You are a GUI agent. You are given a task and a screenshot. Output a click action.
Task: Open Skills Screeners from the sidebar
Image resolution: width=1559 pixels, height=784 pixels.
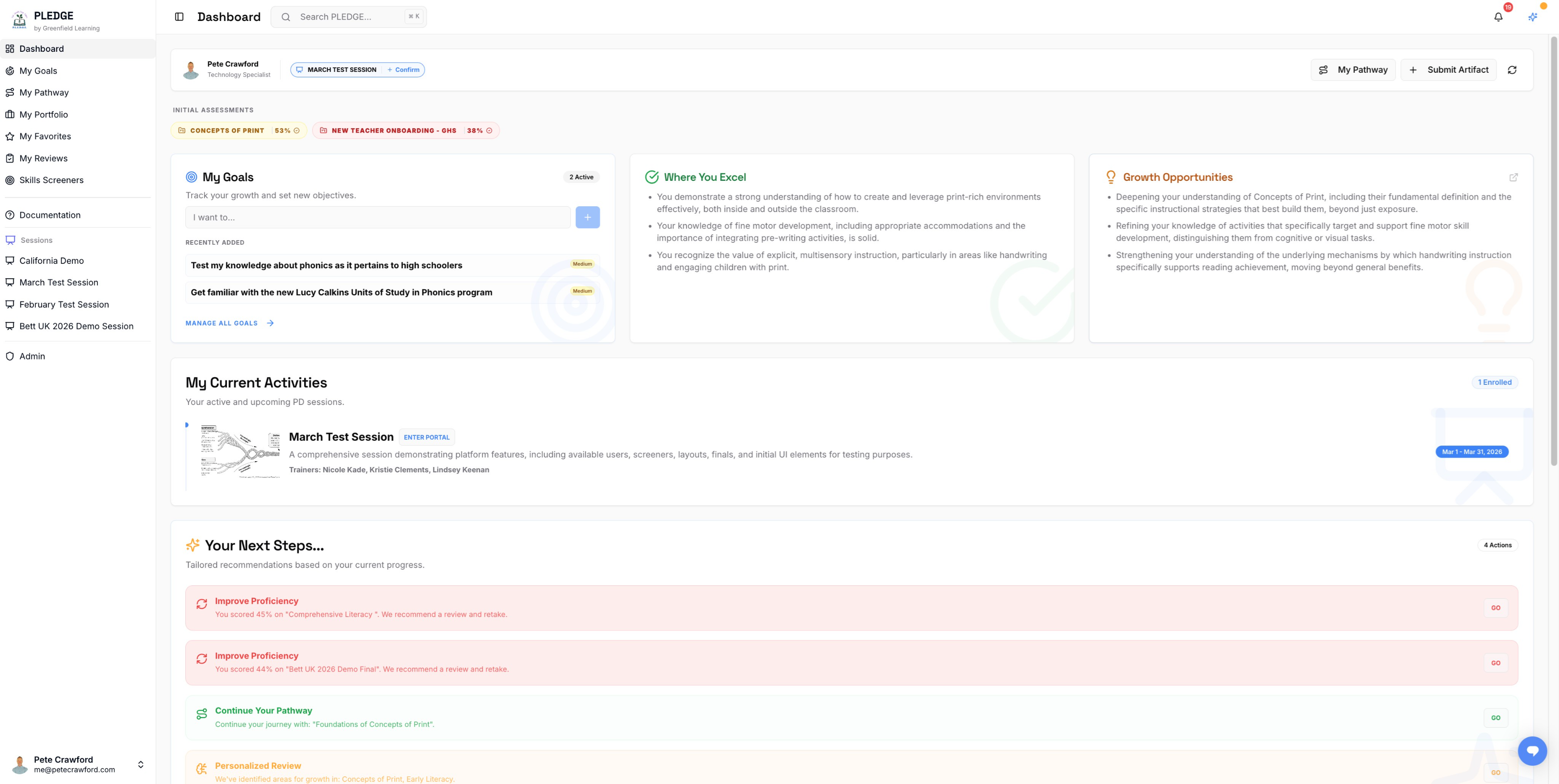pyautogui.click(x=51, y=179)
